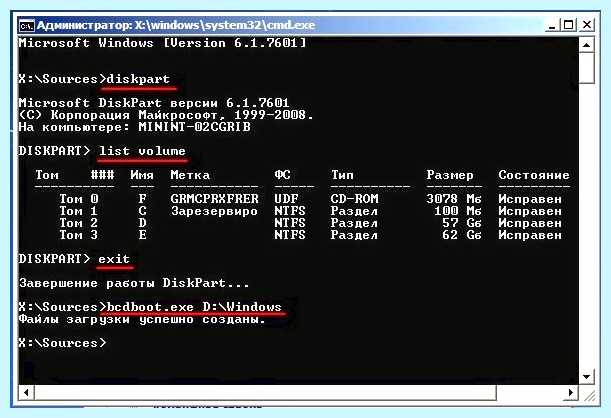Click the '62 Гб' size value

tap(462, 235)
